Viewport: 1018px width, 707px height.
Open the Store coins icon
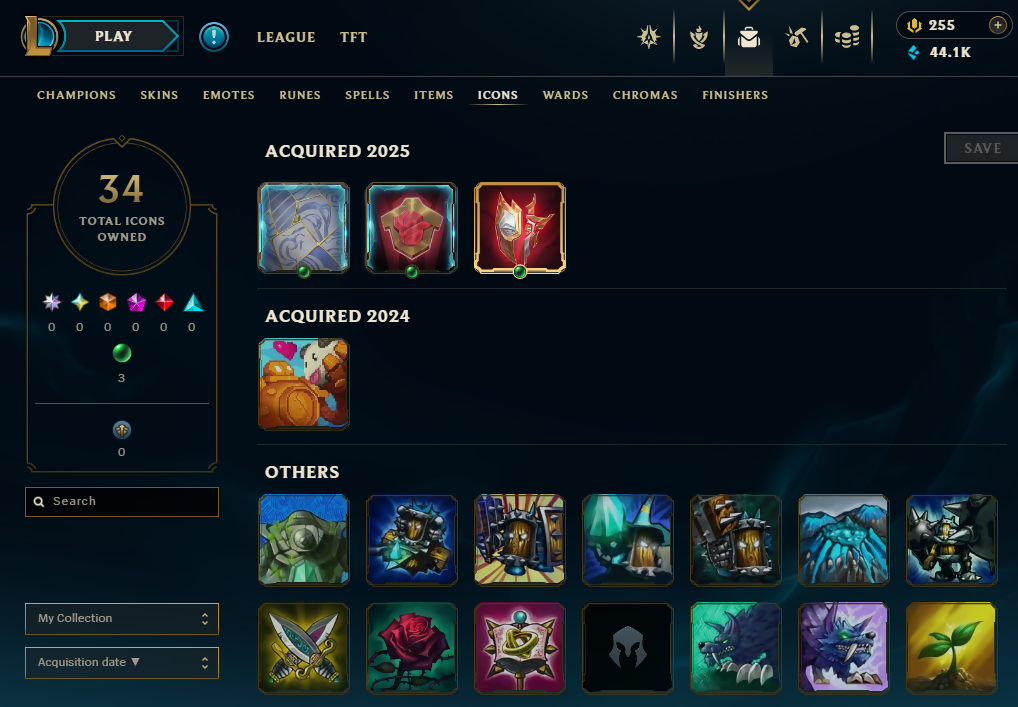tap(847, 37)
